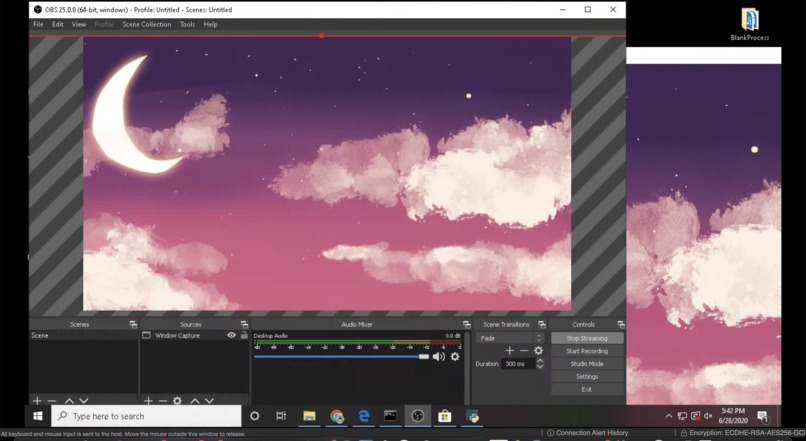This screenshot has width=806, height=441.
Task: Open OBS Settings button
Action: click(x=587, y=377)
